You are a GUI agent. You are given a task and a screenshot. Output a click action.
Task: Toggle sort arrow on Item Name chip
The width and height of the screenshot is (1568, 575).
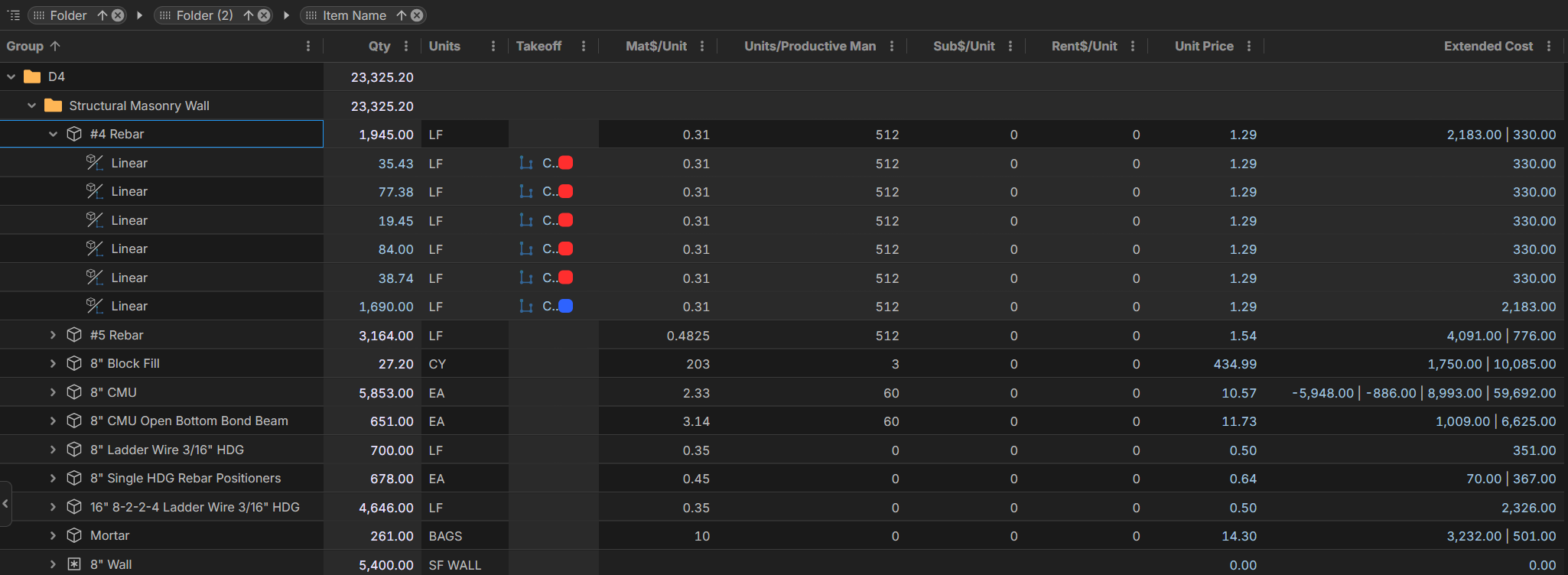[402, 15]
